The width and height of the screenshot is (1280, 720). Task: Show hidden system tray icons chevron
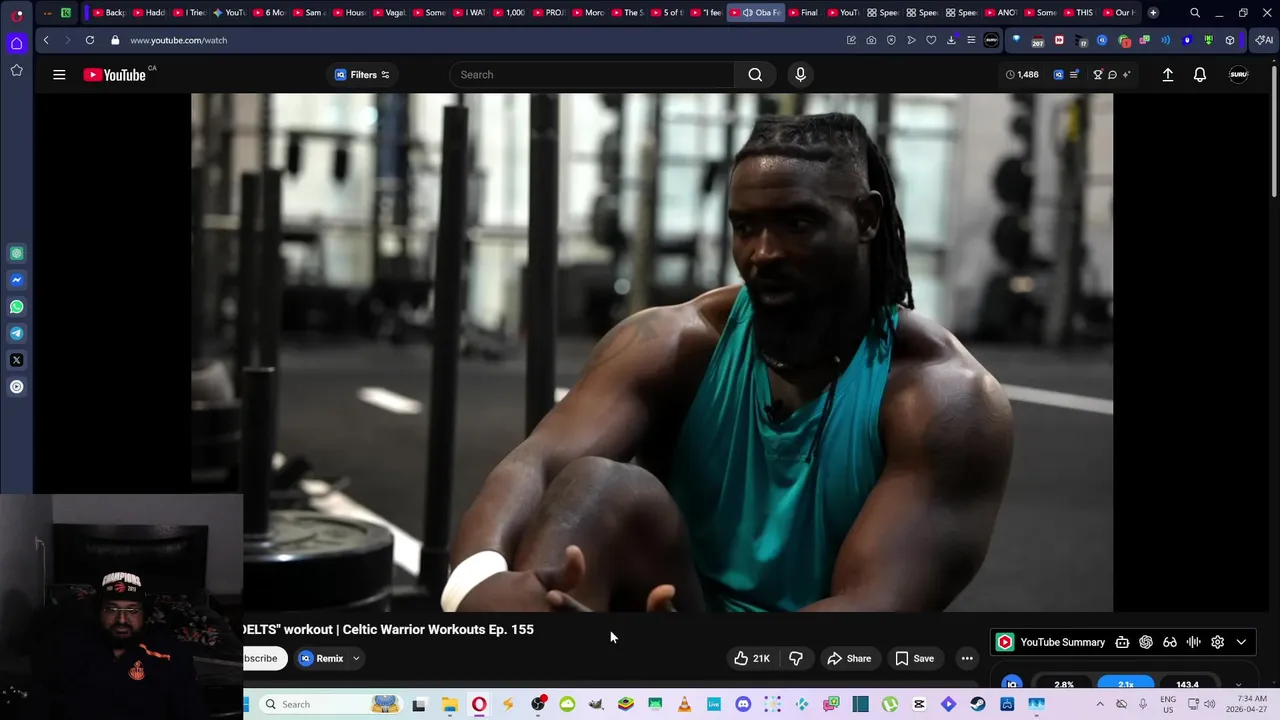[1100, 704]
